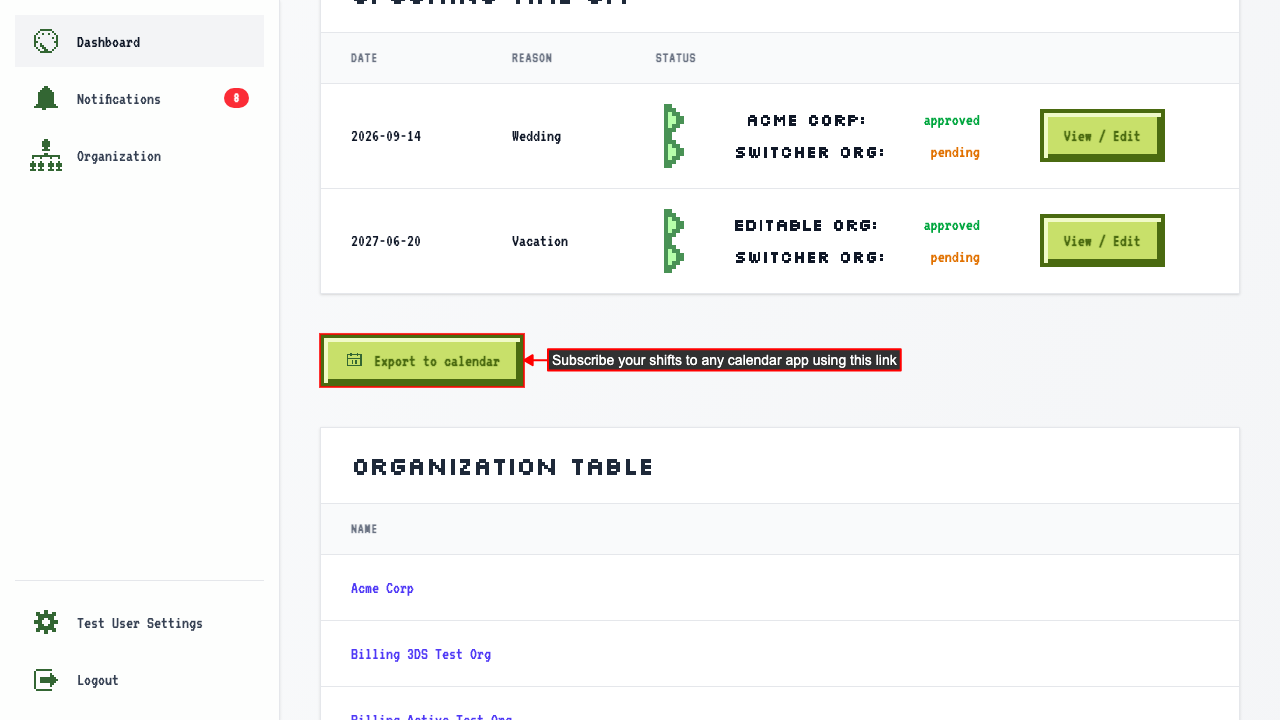Click the Logout door-arrow icon
Viewport: 1280px width, 720px height.
46,680
